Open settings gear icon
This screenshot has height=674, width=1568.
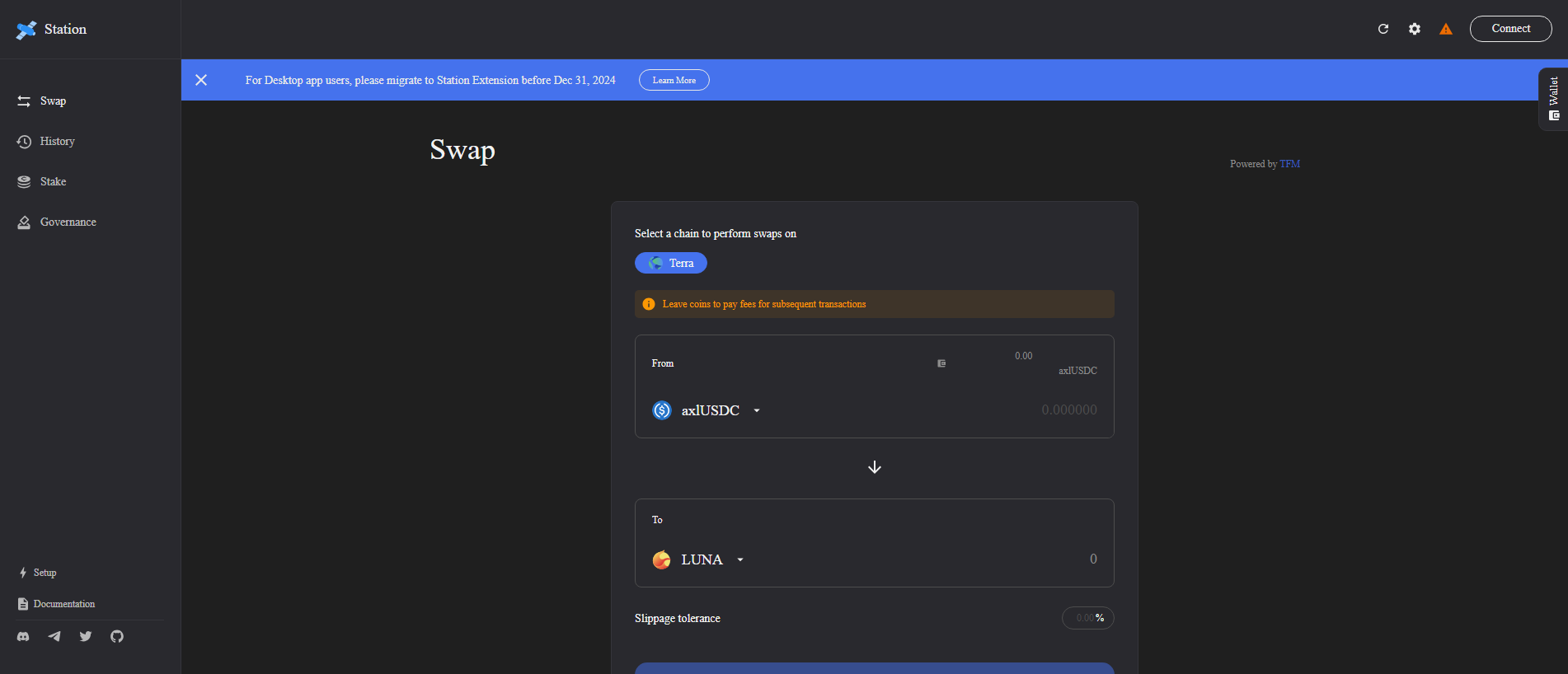[1415, 29]
